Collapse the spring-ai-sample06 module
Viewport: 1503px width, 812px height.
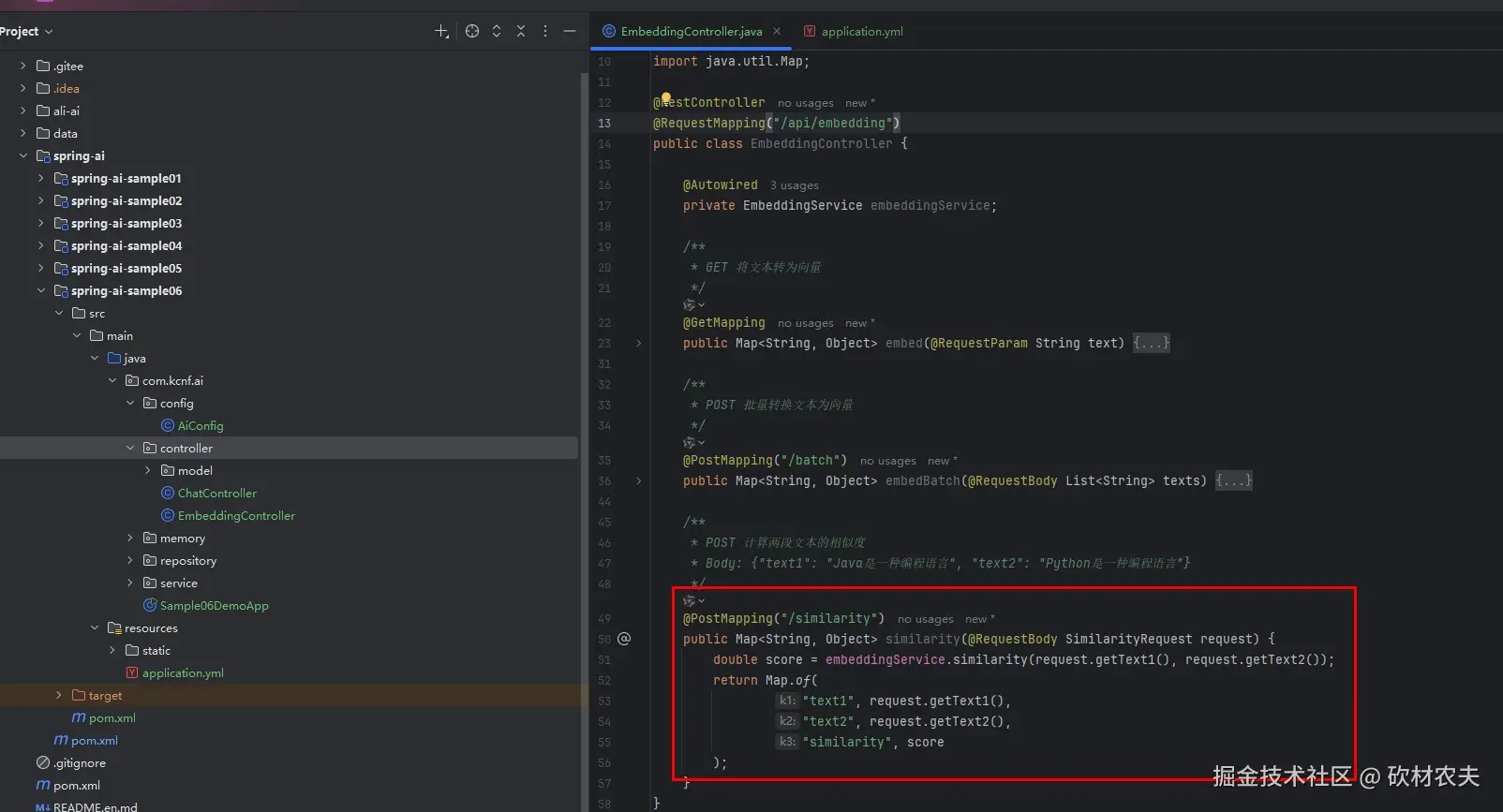point(40,291)
